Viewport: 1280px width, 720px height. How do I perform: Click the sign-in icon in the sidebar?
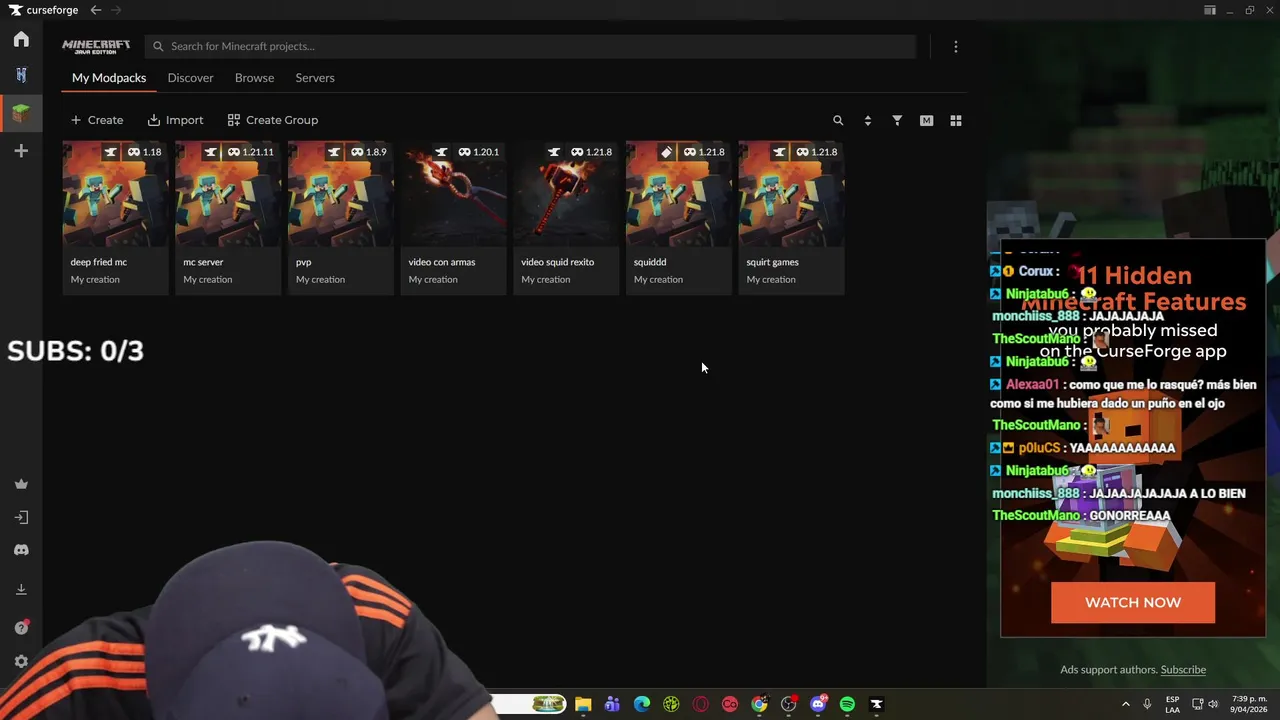point(21,517)
